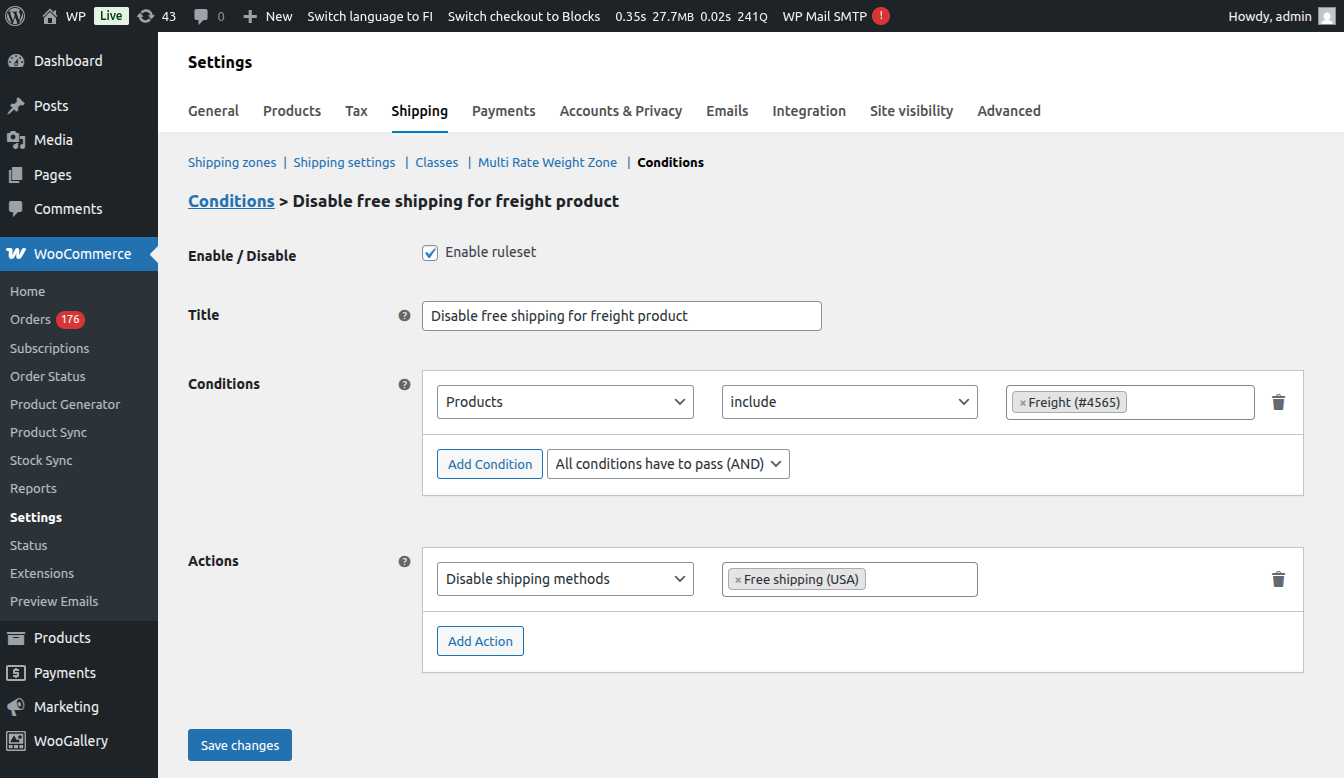Switch to the Payments settings tab
Screen dimensions: 1344x778
pyautogui.click(x=503, y=111)
